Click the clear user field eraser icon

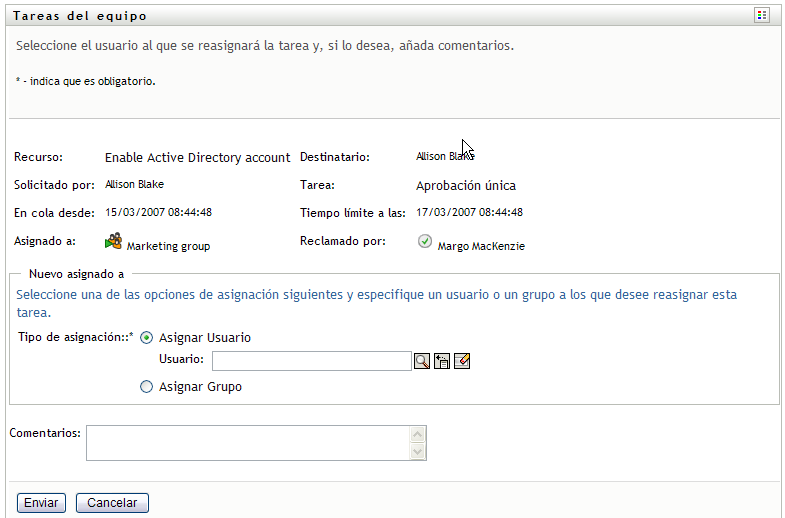(462, 361)
